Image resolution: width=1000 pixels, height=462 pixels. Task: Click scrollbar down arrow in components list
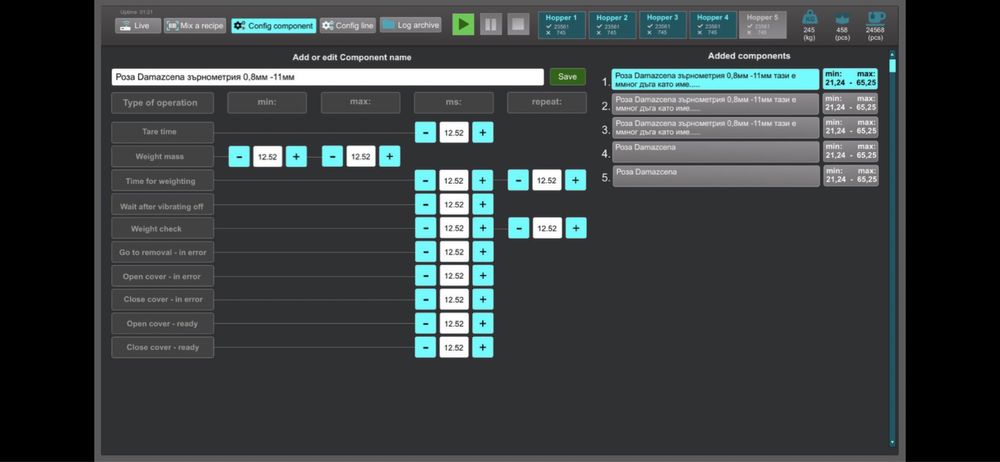tap(892, 443)
